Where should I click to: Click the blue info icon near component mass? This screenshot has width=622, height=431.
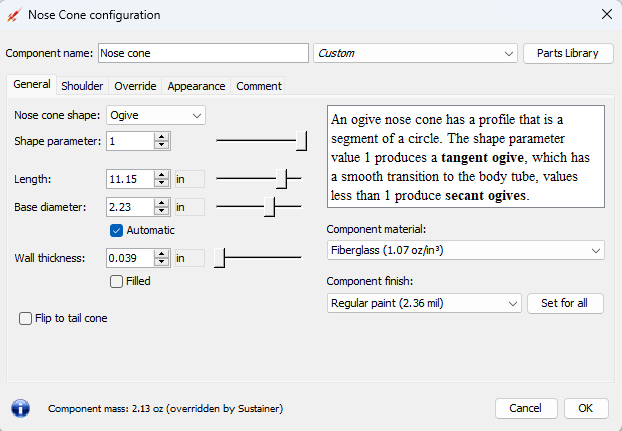tap(20, 408)
